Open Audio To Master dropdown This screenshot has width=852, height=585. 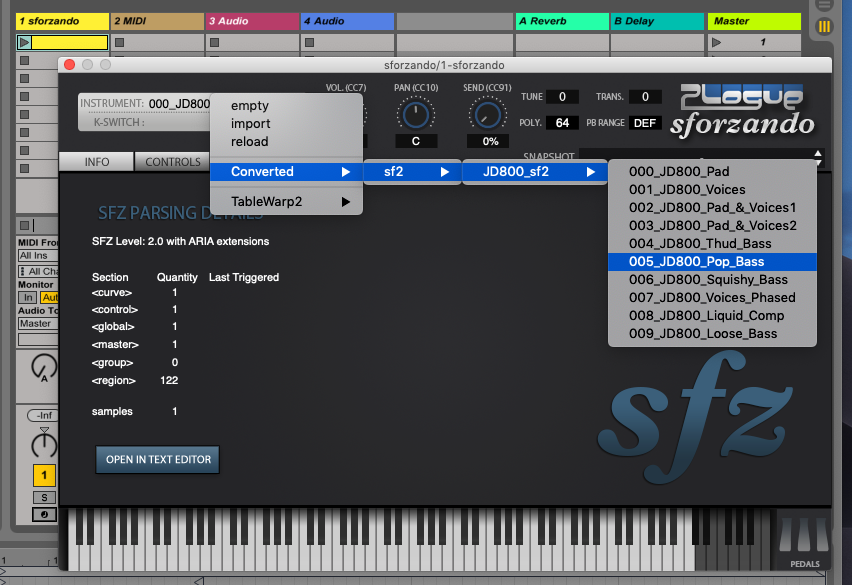pos(38,324)
